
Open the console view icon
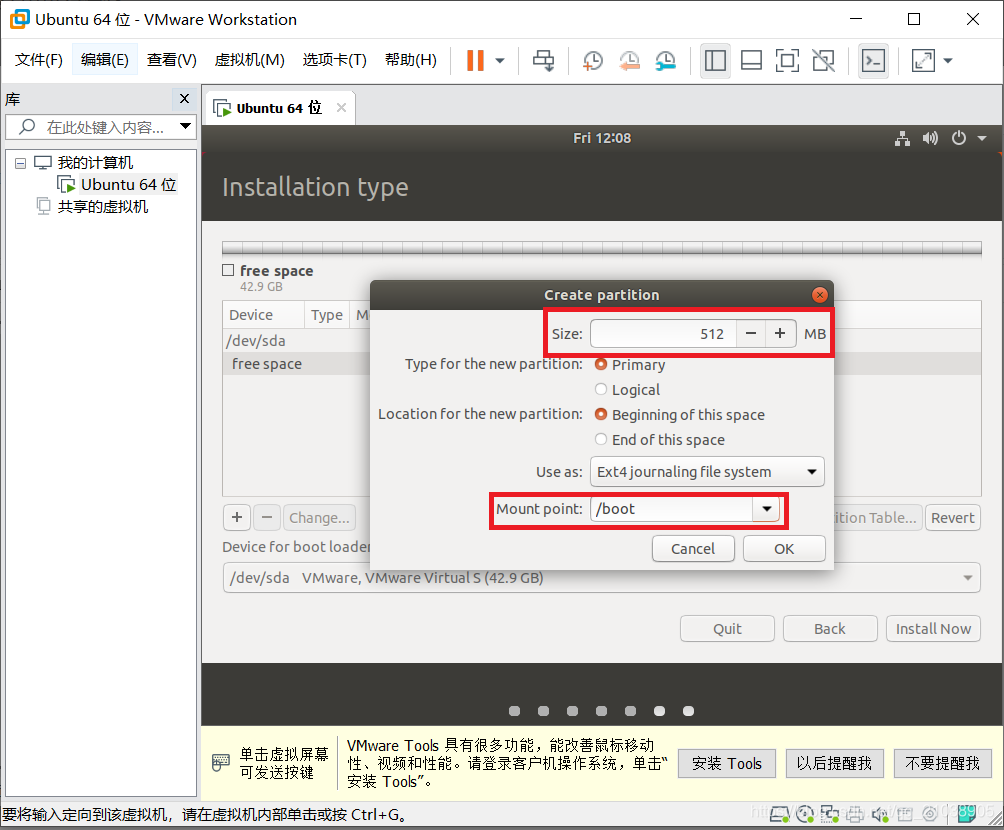873,61
